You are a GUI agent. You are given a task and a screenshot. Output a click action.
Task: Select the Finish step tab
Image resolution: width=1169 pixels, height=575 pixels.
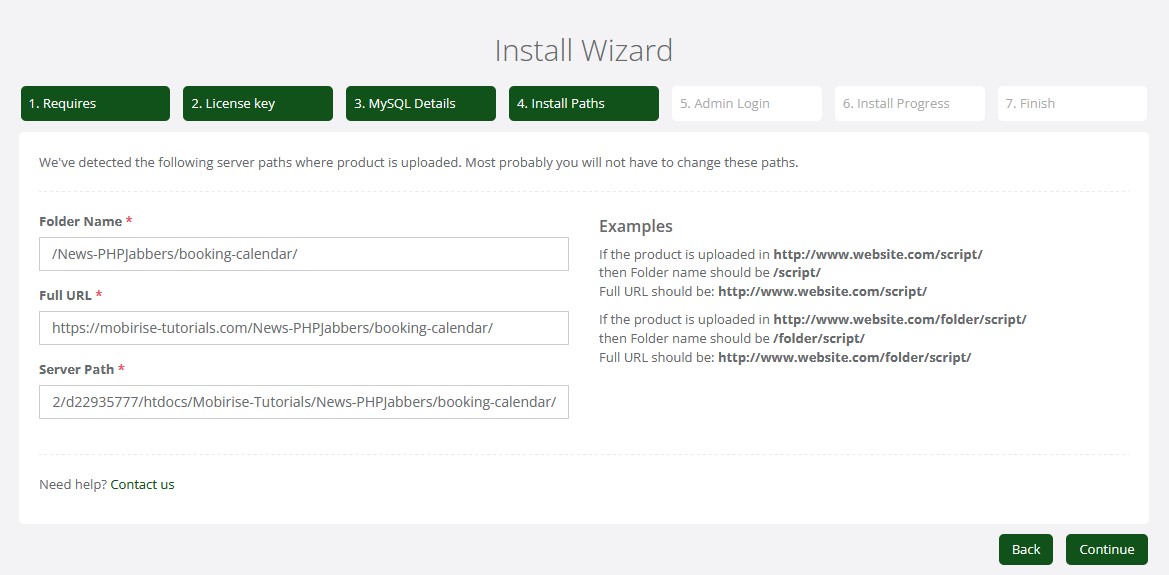tap(1071, 104)
